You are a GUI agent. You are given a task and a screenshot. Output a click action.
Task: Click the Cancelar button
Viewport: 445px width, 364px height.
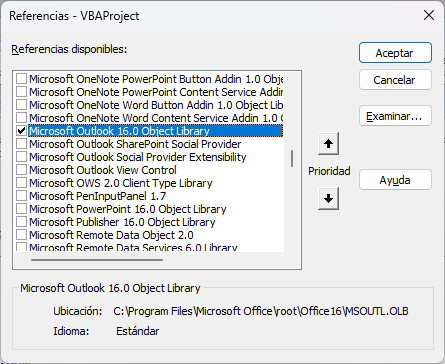[395, 80]
